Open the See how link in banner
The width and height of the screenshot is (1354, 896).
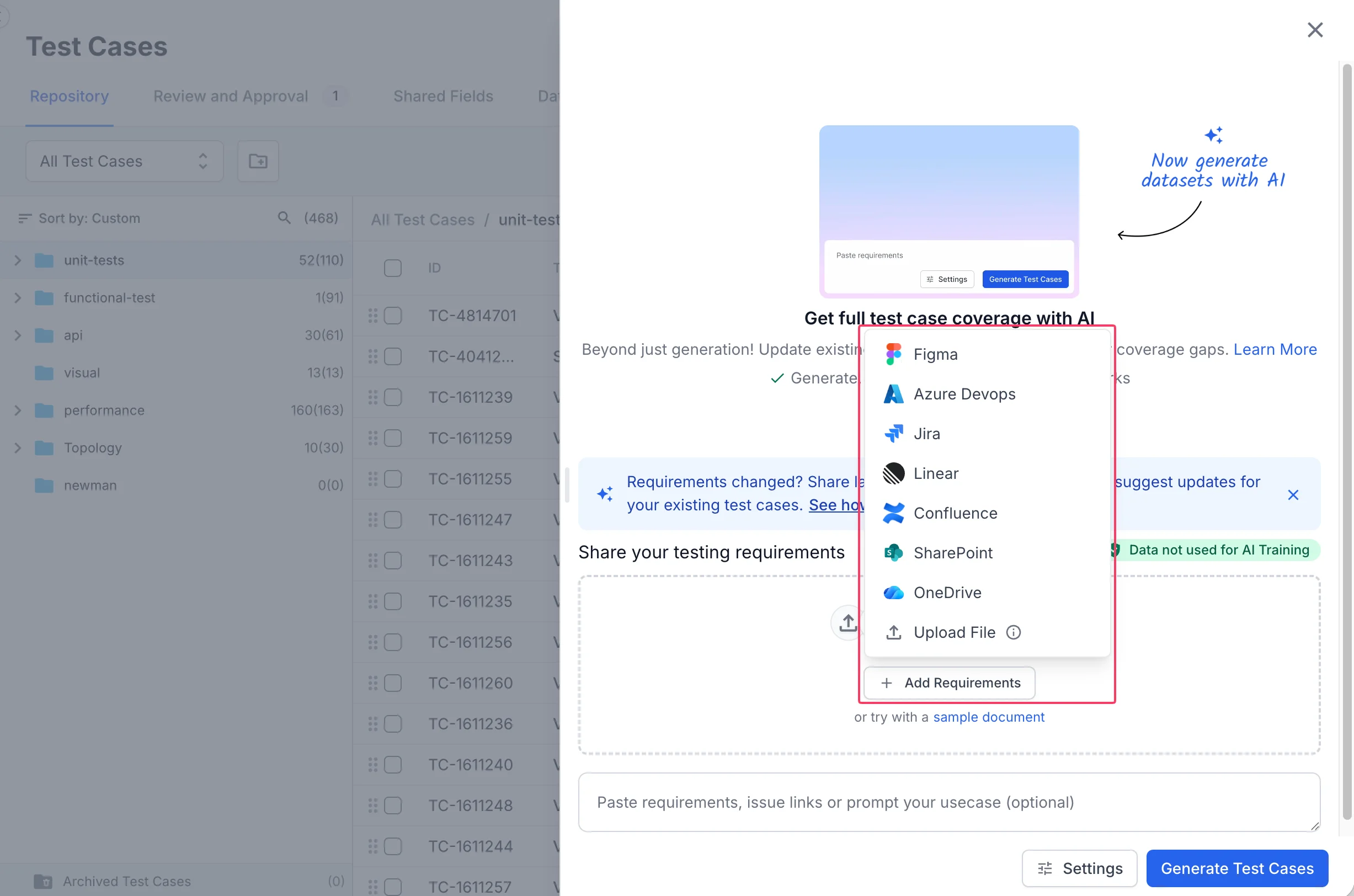(x=836, y=505)
